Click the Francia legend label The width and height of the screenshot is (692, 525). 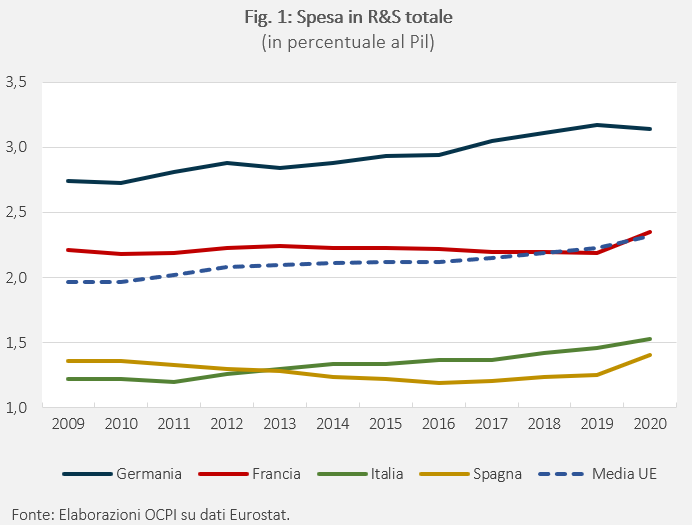coord(276,474)
